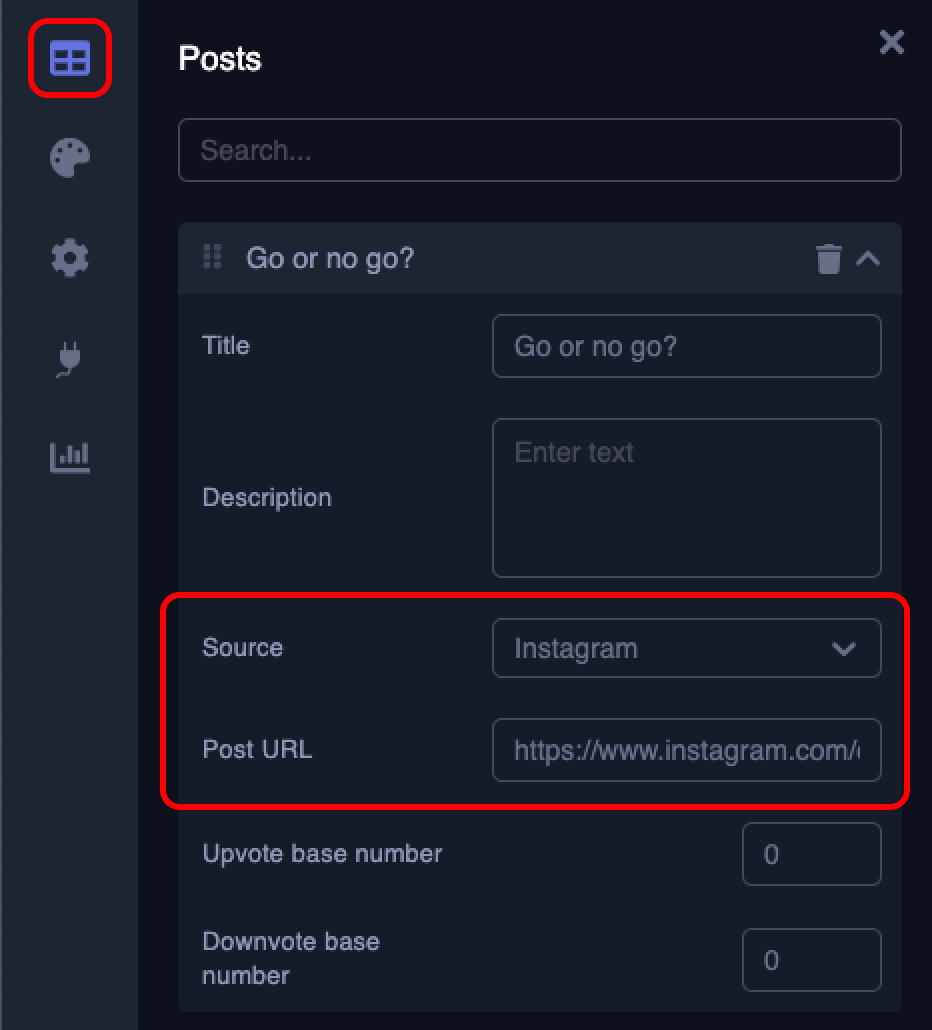Open the Posts layout sidebar icon
This screenshot has height=1030, width=932.
click(69, 58)
